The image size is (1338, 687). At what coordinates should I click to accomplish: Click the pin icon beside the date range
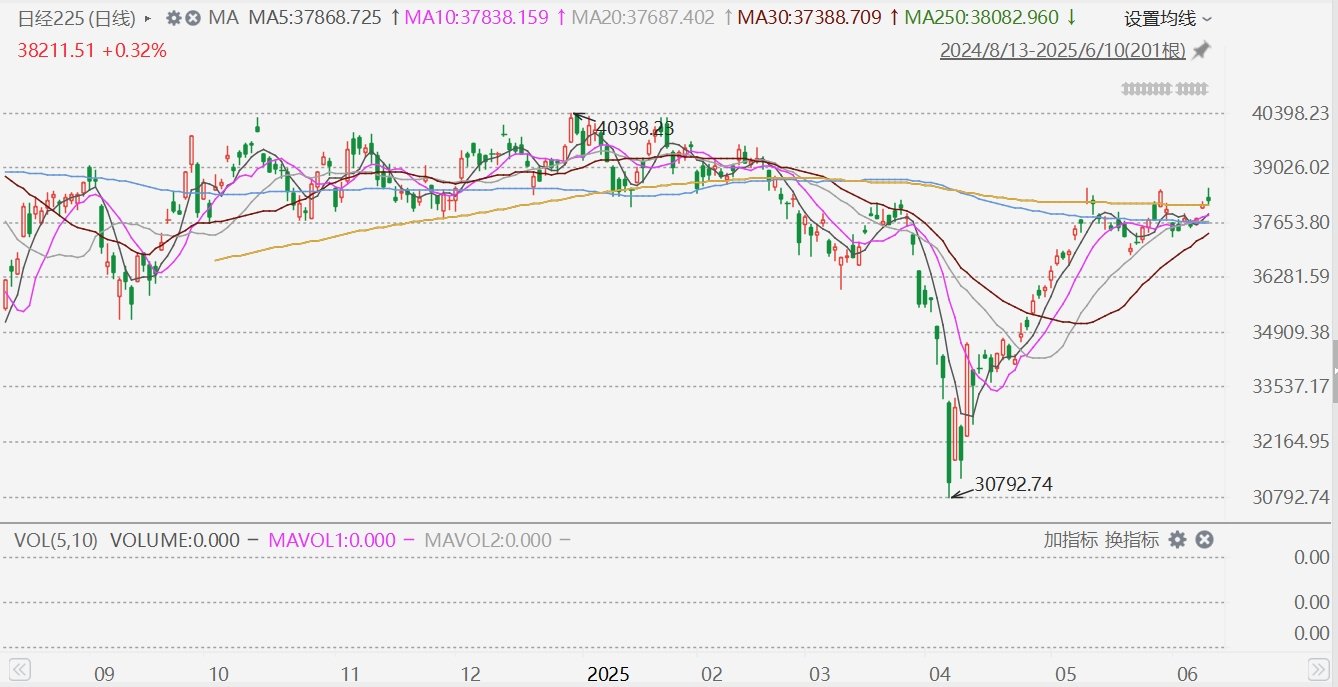[1201, 50]
